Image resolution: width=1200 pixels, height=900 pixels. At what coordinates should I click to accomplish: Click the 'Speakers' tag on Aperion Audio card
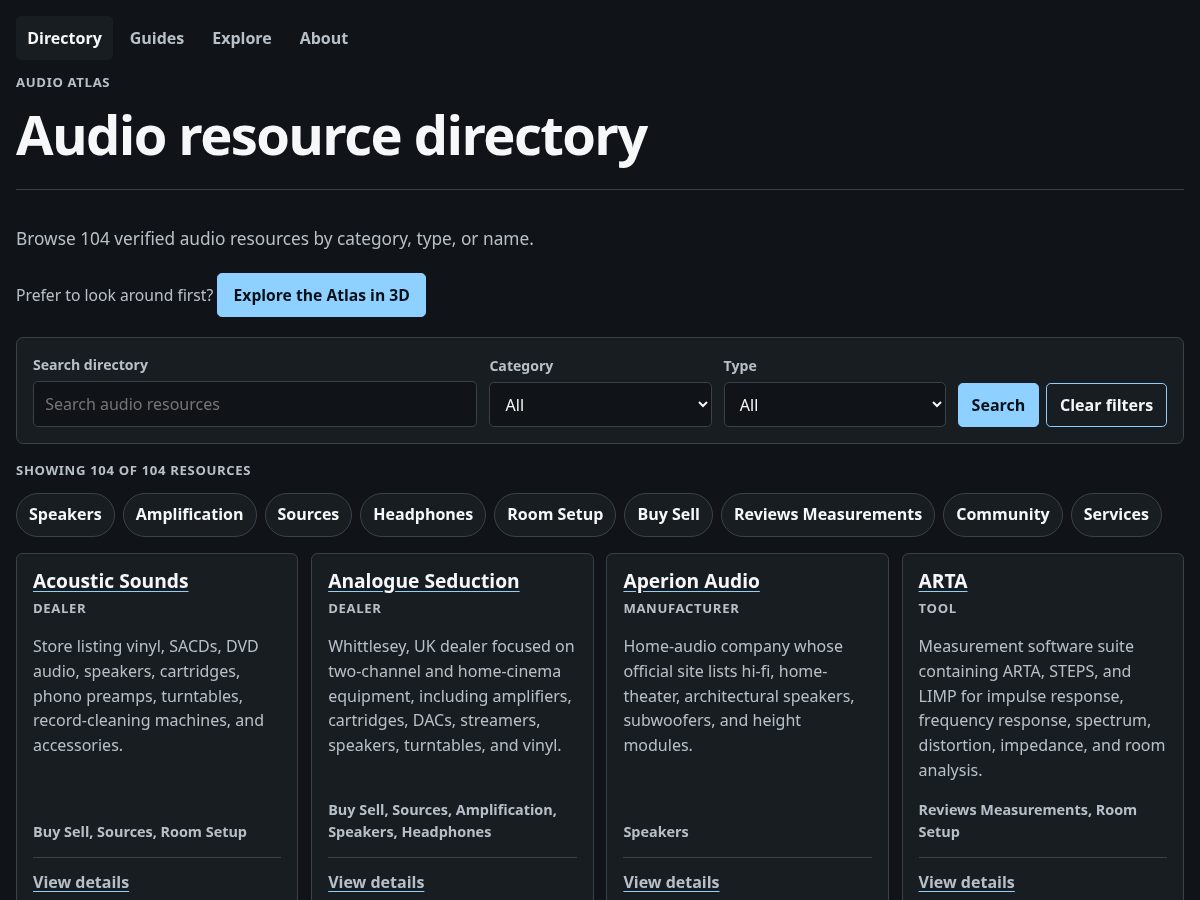coord(656,832)
